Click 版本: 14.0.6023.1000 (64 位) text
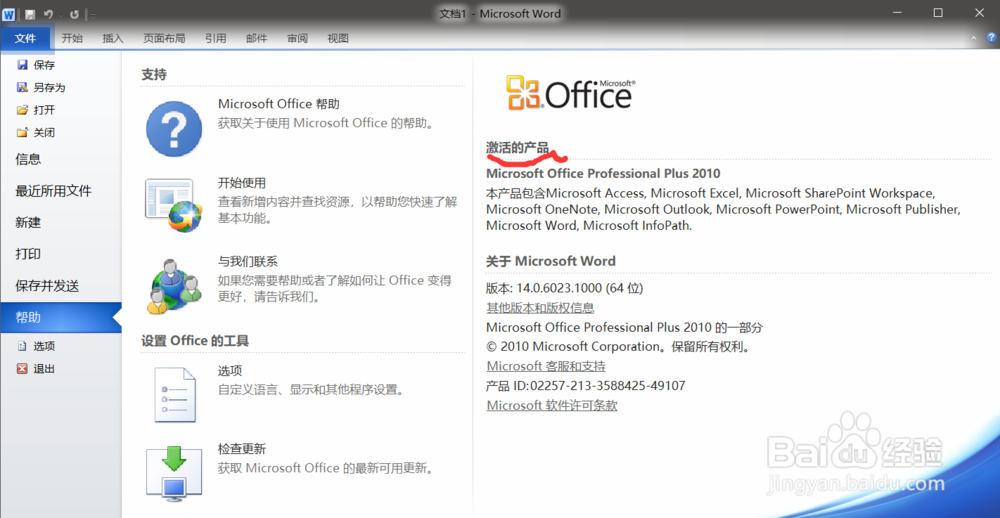This screenshot has height=518, width=1000. point(564,288)
